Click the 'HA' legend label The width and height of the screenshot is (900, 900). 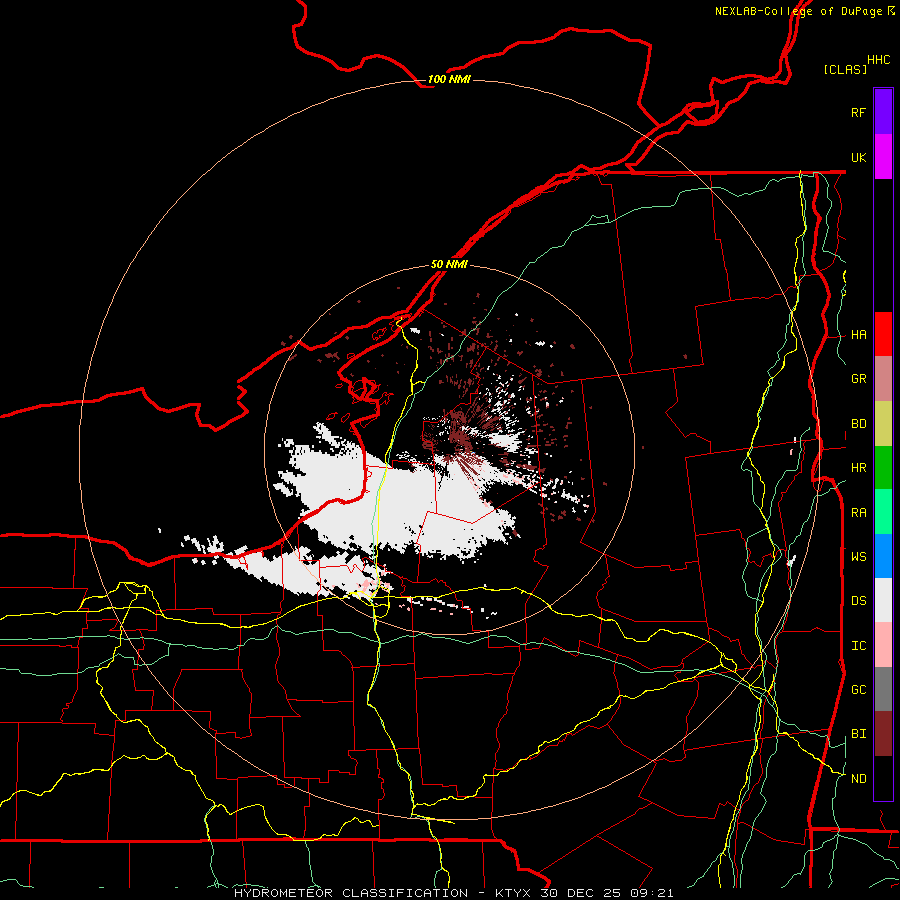point(858,335)
